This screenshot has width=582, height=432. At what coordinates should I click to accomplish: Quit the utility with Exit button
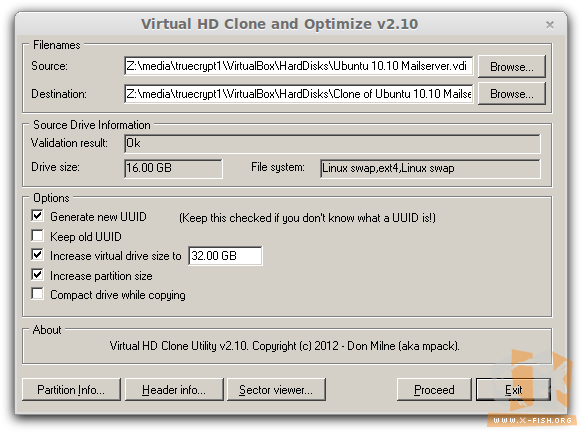point(513,390)
